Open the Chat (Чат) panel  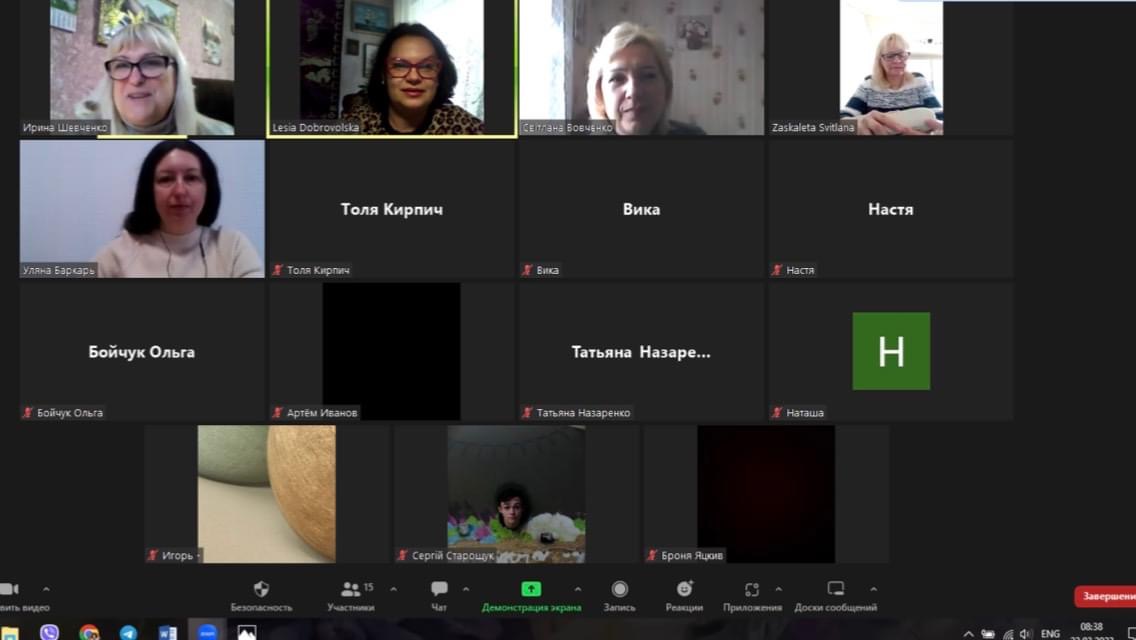click(439, 590)
